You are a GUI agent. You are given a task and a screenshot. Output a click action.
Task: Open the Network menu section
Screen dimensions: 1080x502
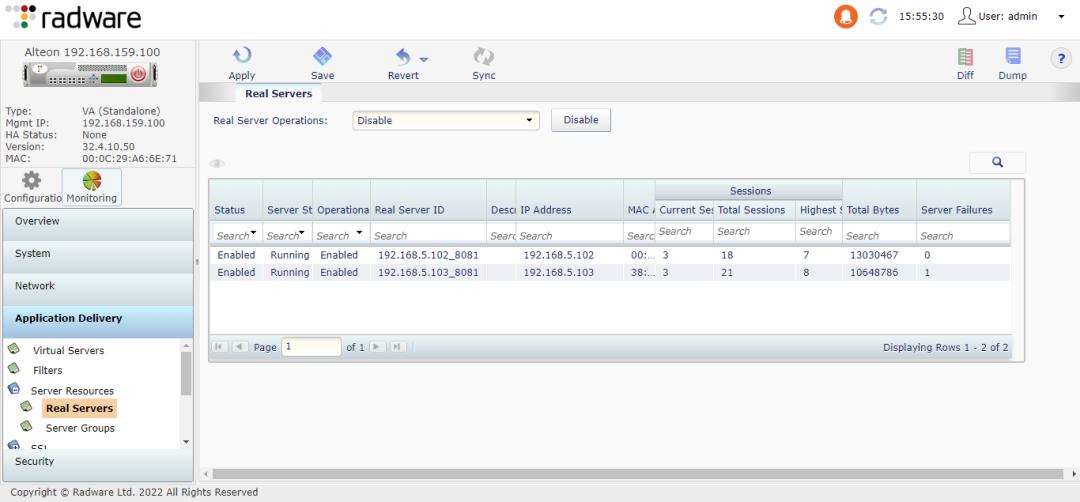pos(98,286)
